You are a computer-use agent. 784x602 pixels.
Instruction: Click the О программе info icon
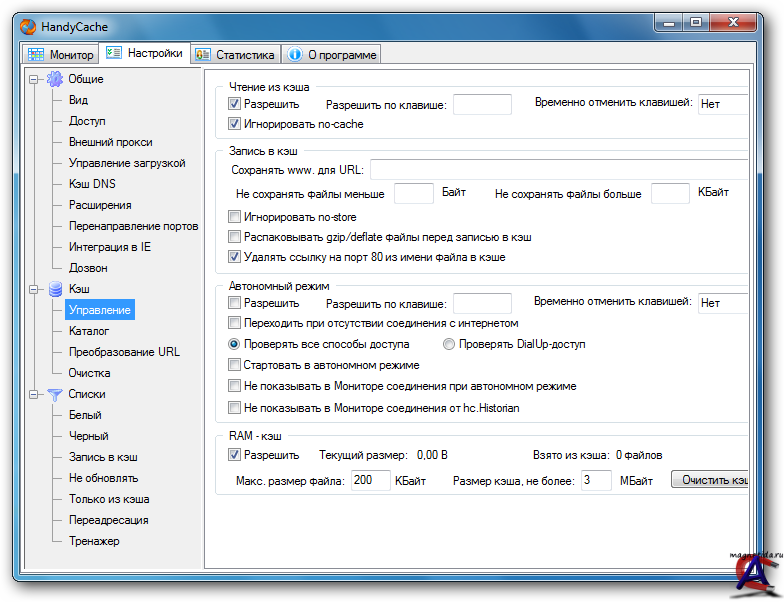295,55
